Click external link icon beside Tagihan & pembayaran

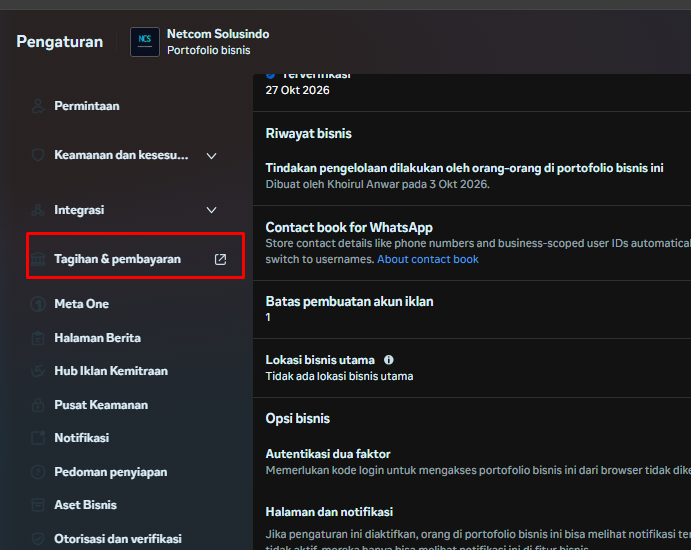[x=220, y=259]
